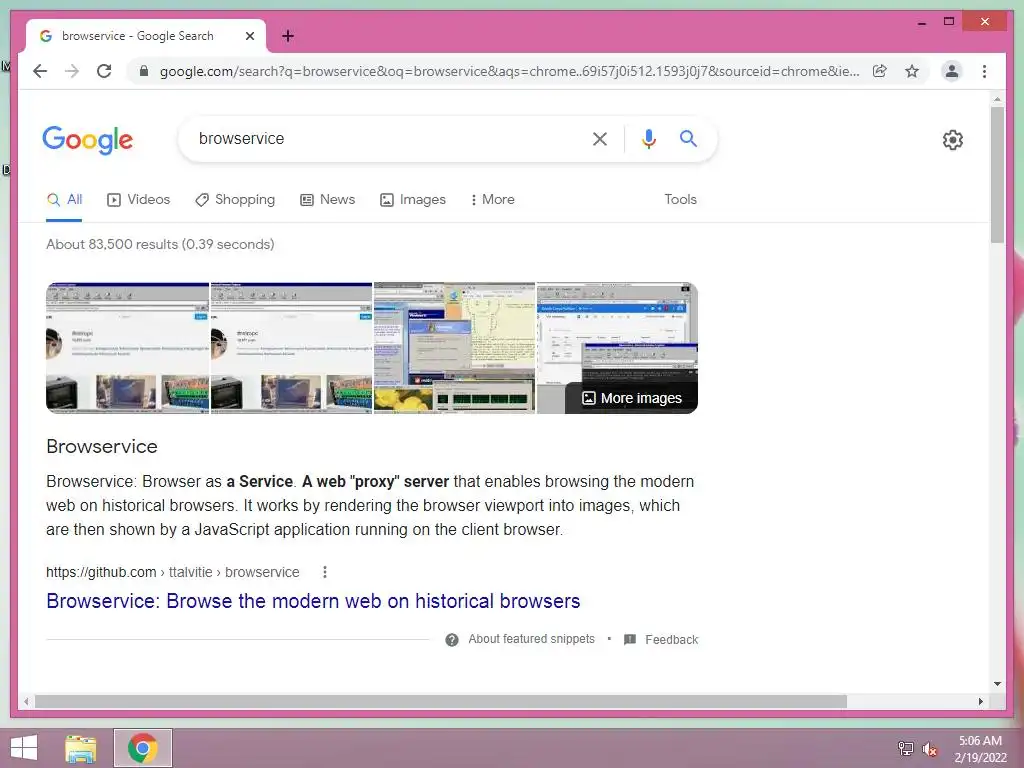This screenshot has width=1024, height=768.
Task: Switch to the Videos tab
Action: coord(138,200)
